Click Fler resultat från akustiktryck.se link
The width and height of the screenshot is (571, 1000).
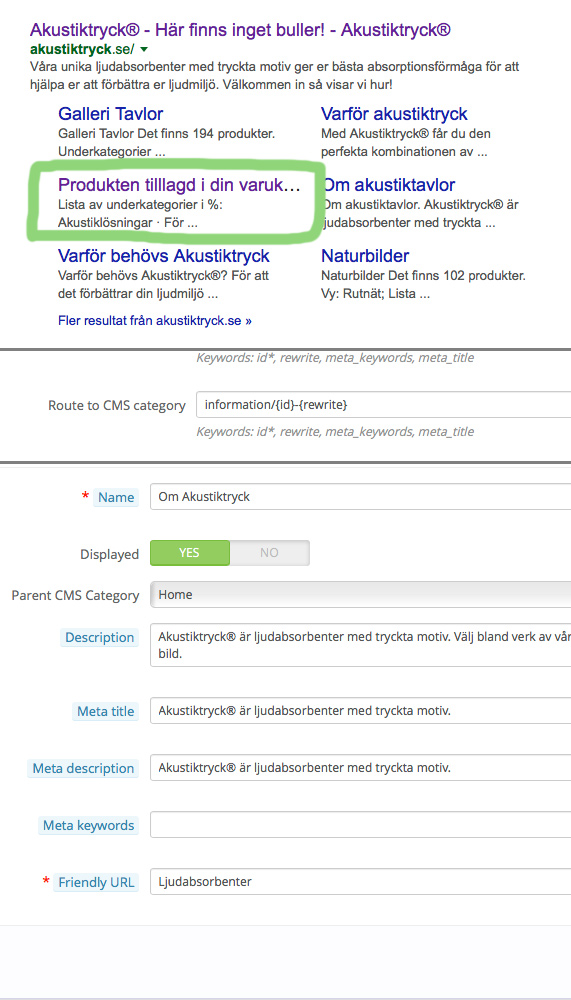tap(154, 321)
